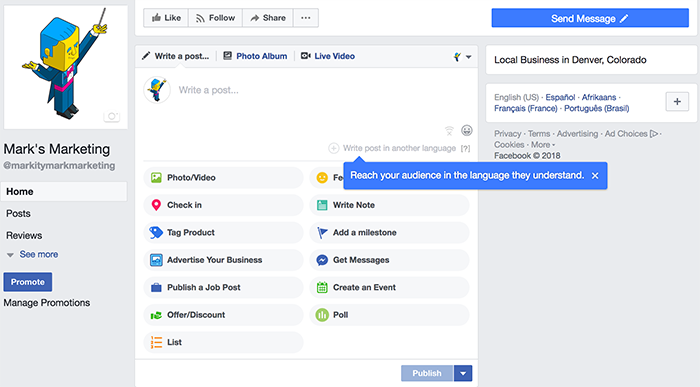Switch language to Français (France)
Image resolution: width=700 pixels, height=387 pixels.
coord(526,108)
